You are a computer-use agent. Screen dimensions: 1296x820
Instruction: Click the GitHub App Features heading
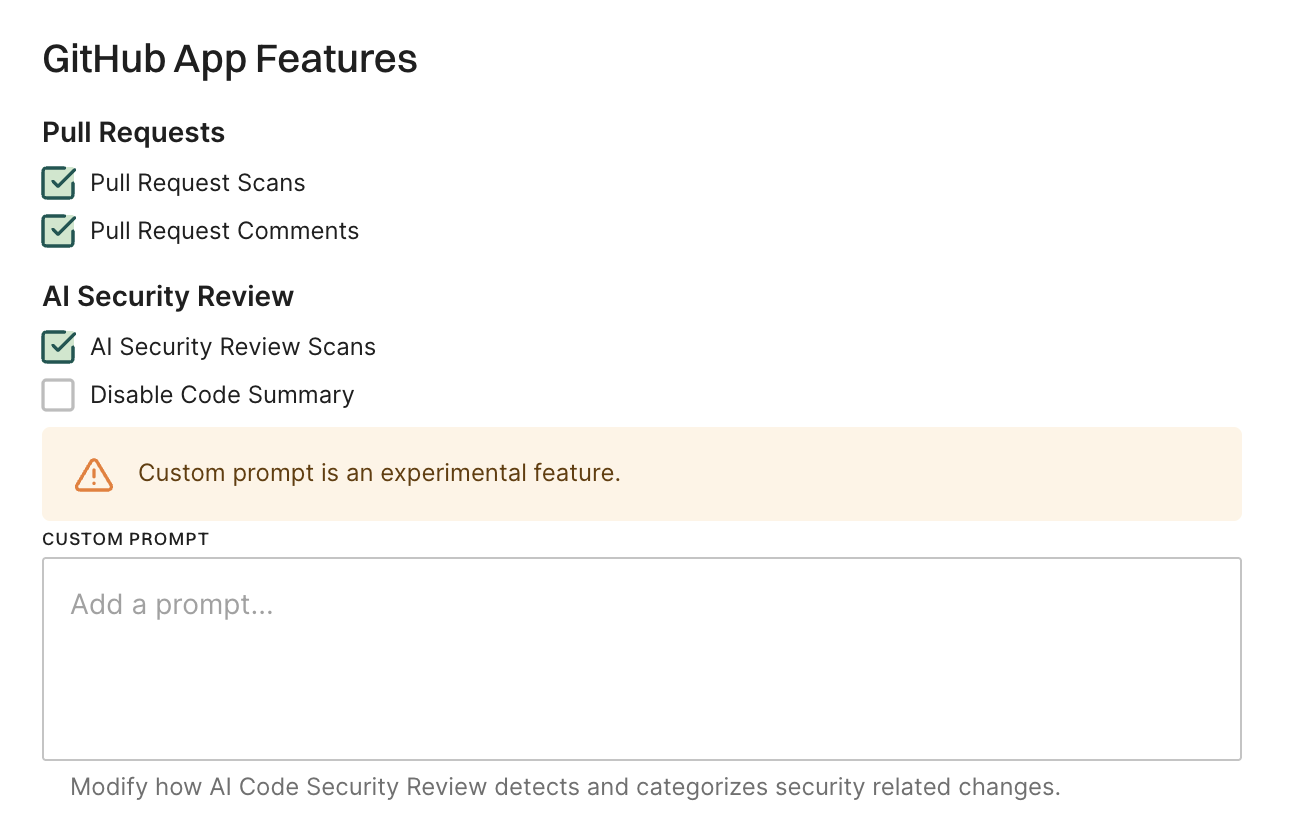pyautogui.click(x=229, y=59)
